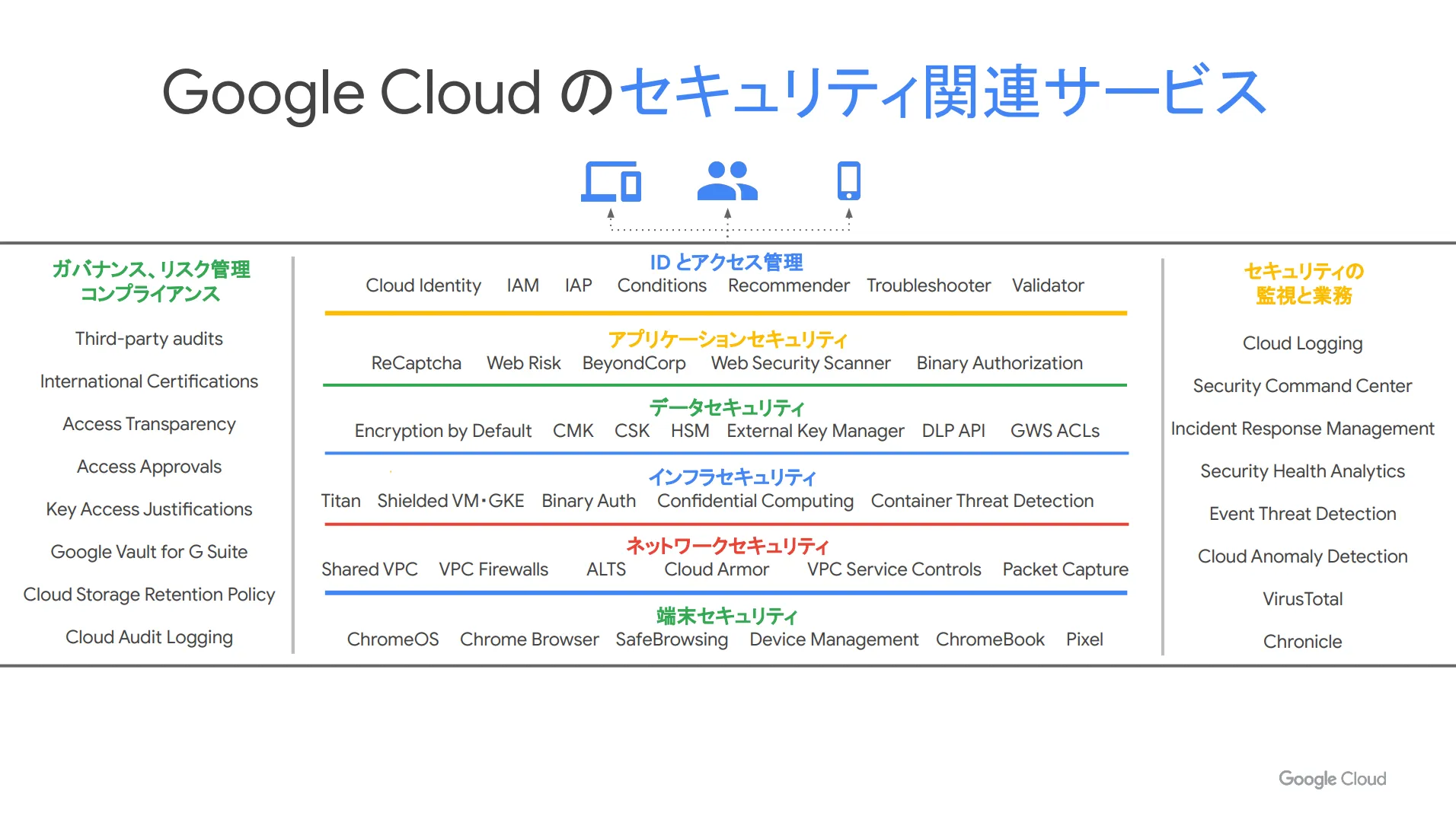
Task: Click the "BeyondCorp" text
Action: 634,364
